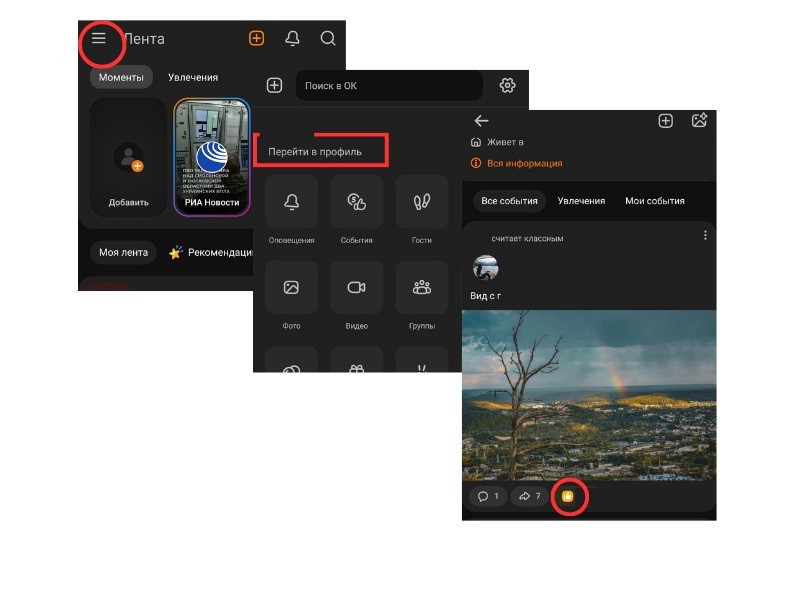Image resolution: width=800 pixels, height=600 pixels.
Task: Open settings gear next to search field
Action: point(507,86)
